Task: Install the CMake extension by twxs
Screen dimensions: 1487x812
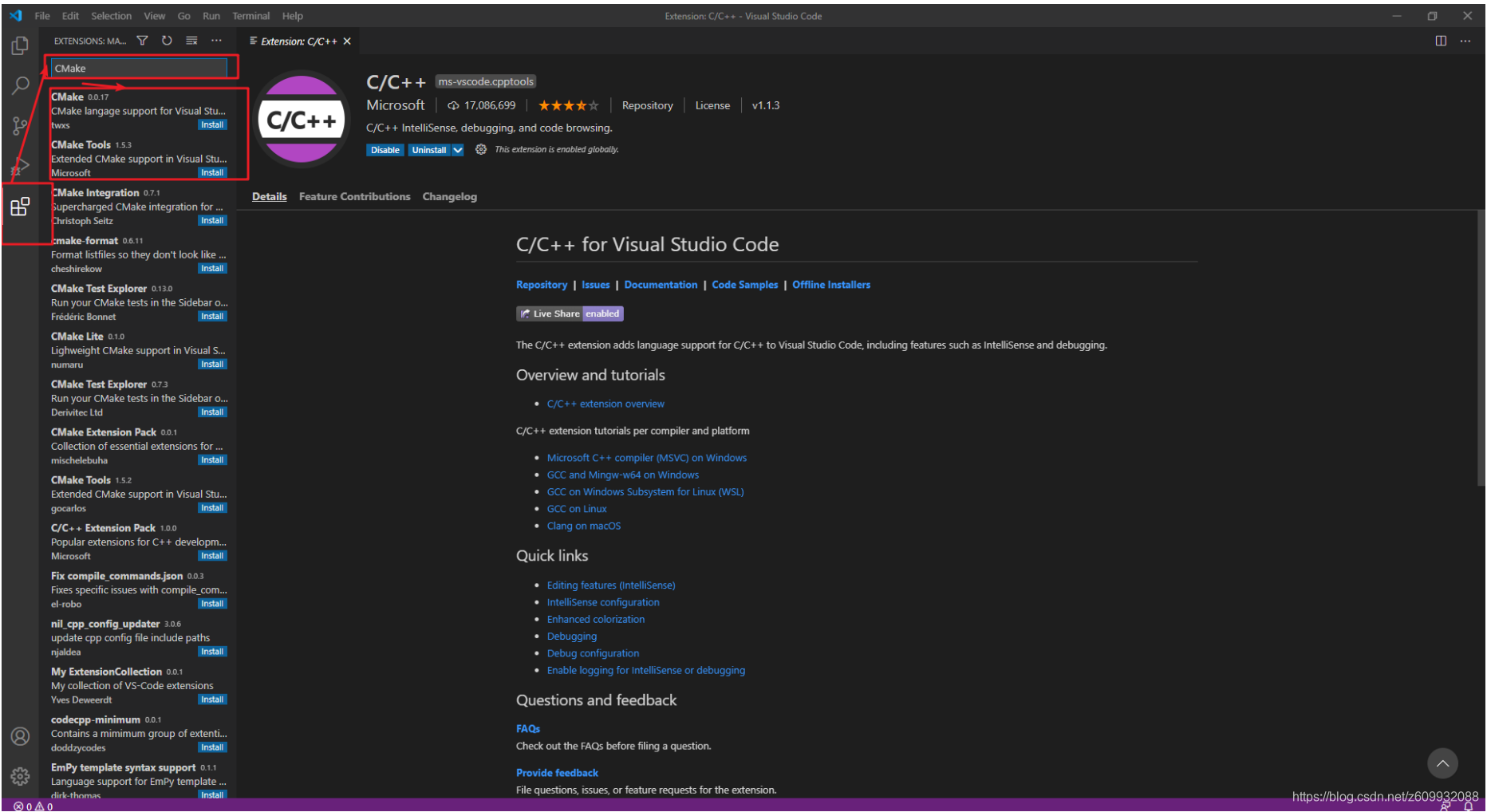Action: click(212, 124)
